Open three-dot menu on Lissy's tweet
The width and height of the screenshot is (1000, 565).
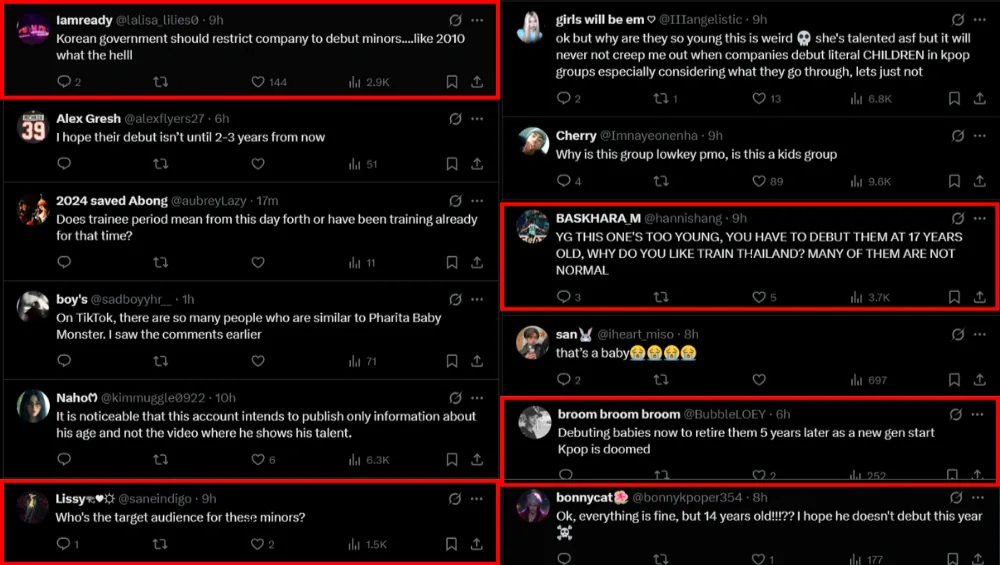pyautogui.click(x=477, y=499)
